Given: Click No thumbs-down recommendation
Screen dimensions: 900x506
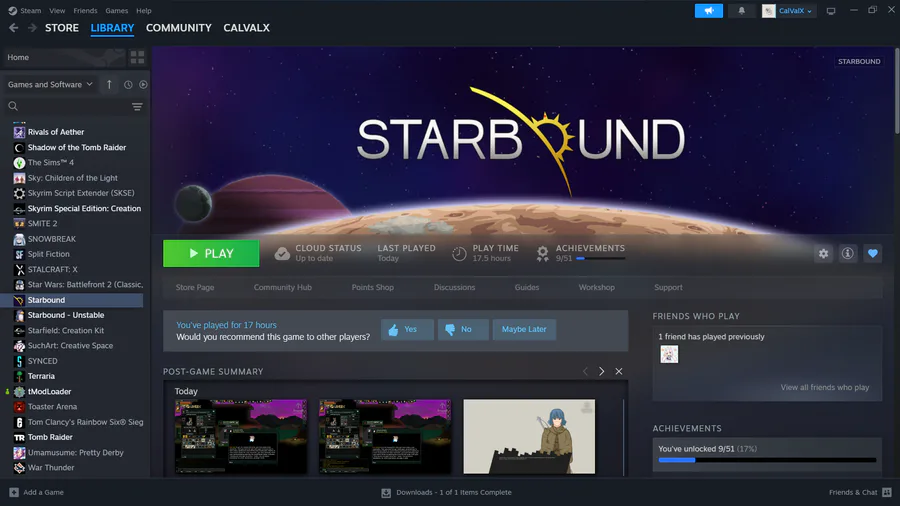Looking at the screenshot, I should 463,329.
